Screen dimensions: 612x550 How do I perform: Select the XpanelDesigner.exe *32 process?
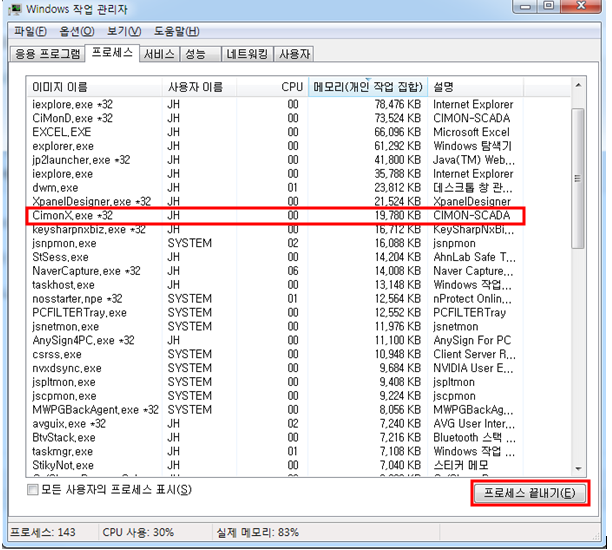(275, 201)
